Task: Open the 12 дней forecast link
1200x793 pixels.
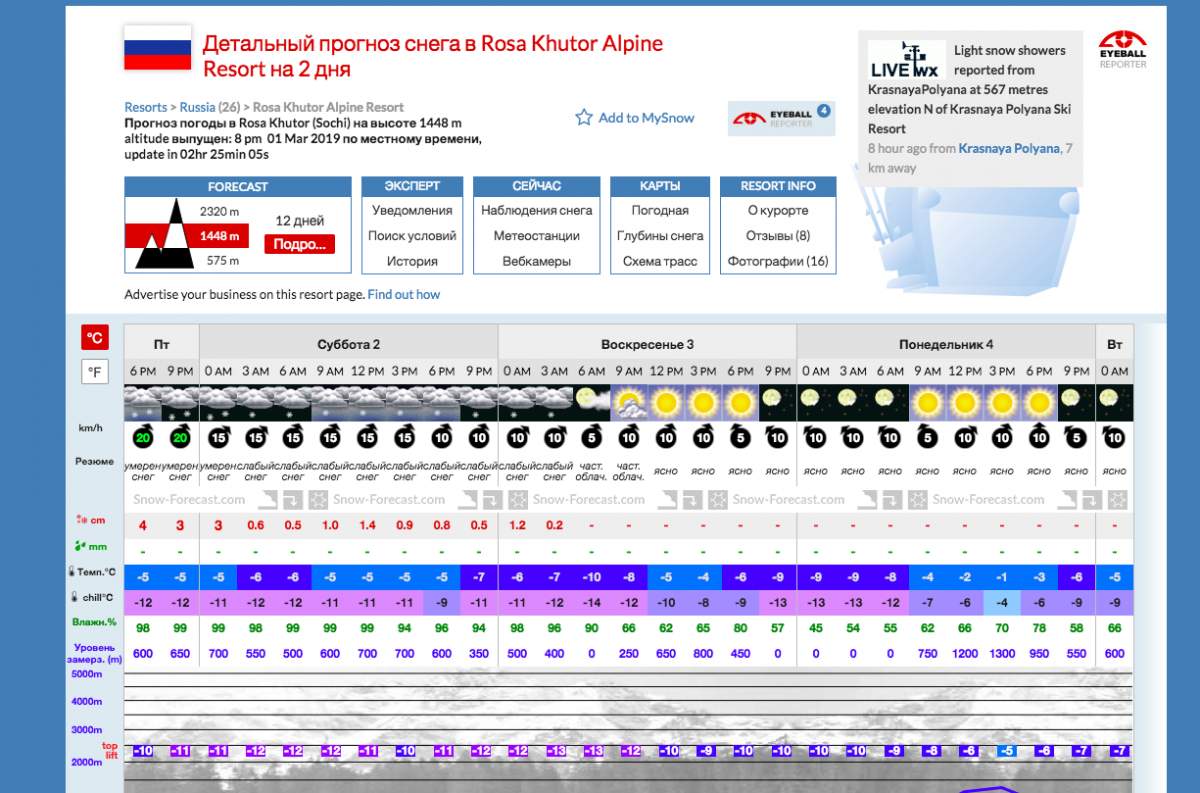Action: [x=300, y=221]
